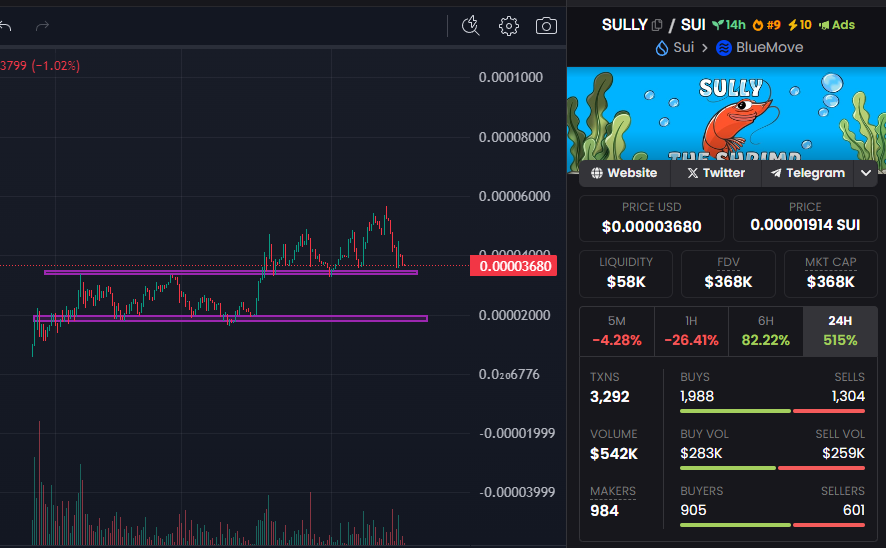Screen dimensions: 886x548
Task: Undo the last chart action
Action: coord(6,26)
